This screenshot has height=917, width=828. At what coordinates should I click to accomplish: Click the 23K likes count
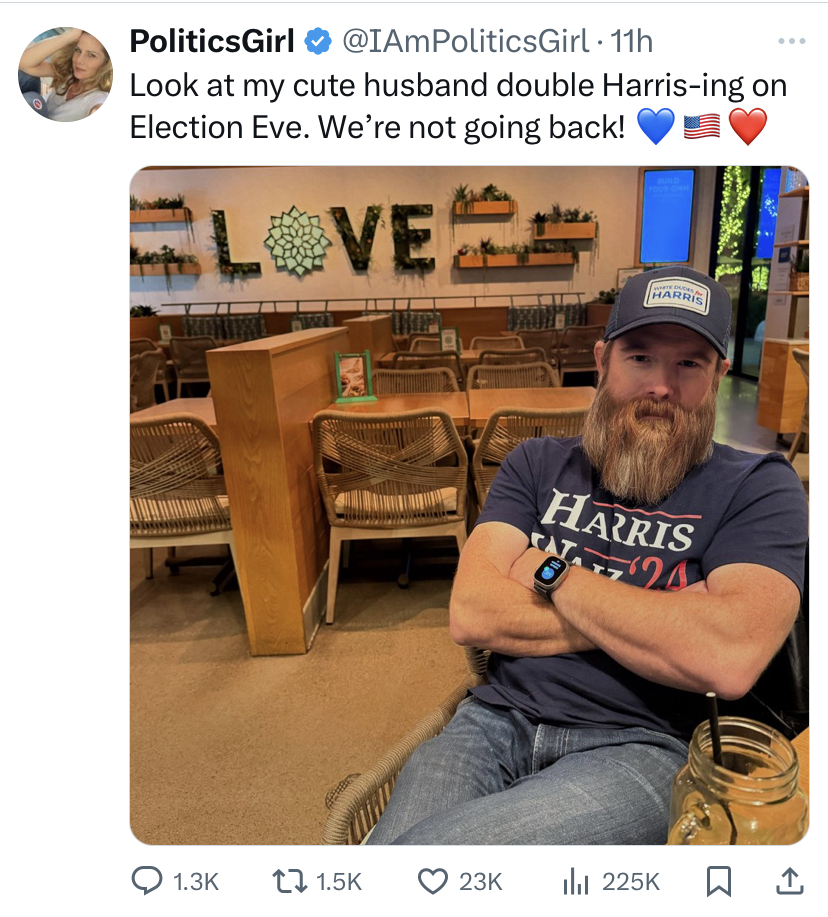pyautogui.click(x=480, y=881)
